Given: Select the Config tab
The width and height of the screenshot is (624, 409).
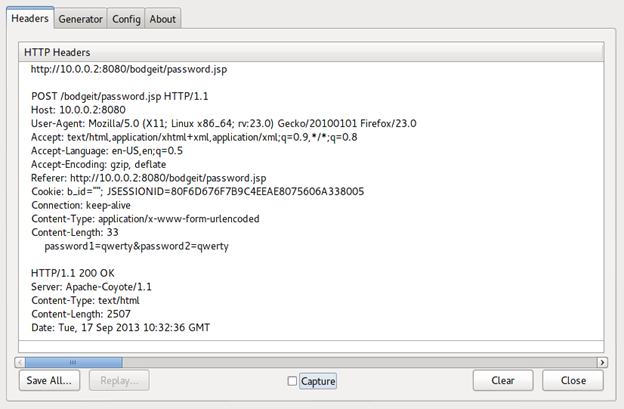Looking at the screenshot, I should coord(126,19).
